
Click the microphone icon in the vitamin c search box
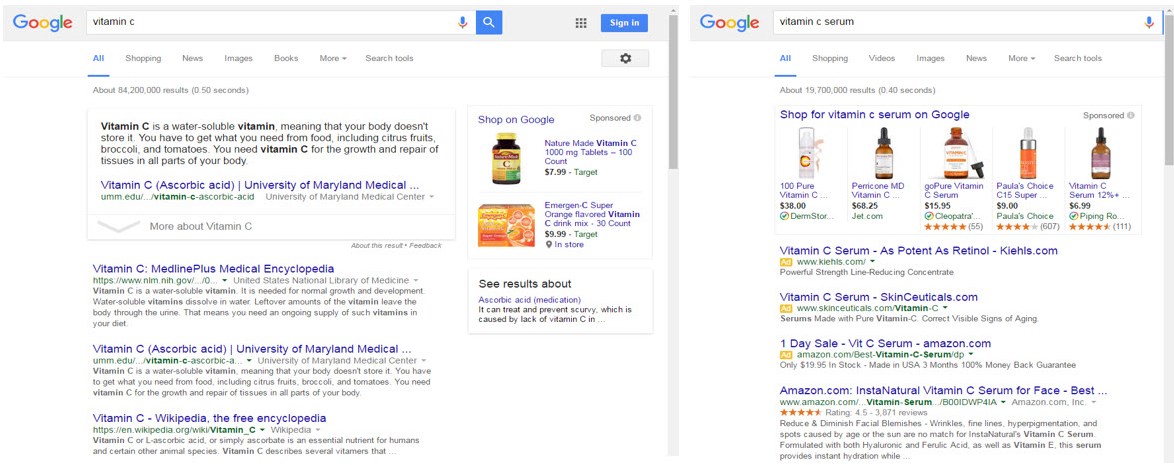463,22
